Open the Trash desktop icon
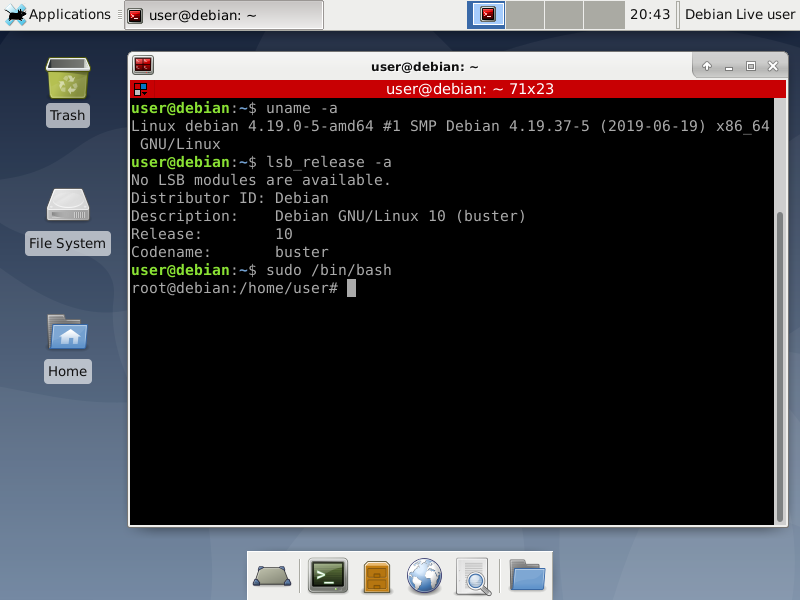Screen dimensions: 800x600 [x=68, y=78]
